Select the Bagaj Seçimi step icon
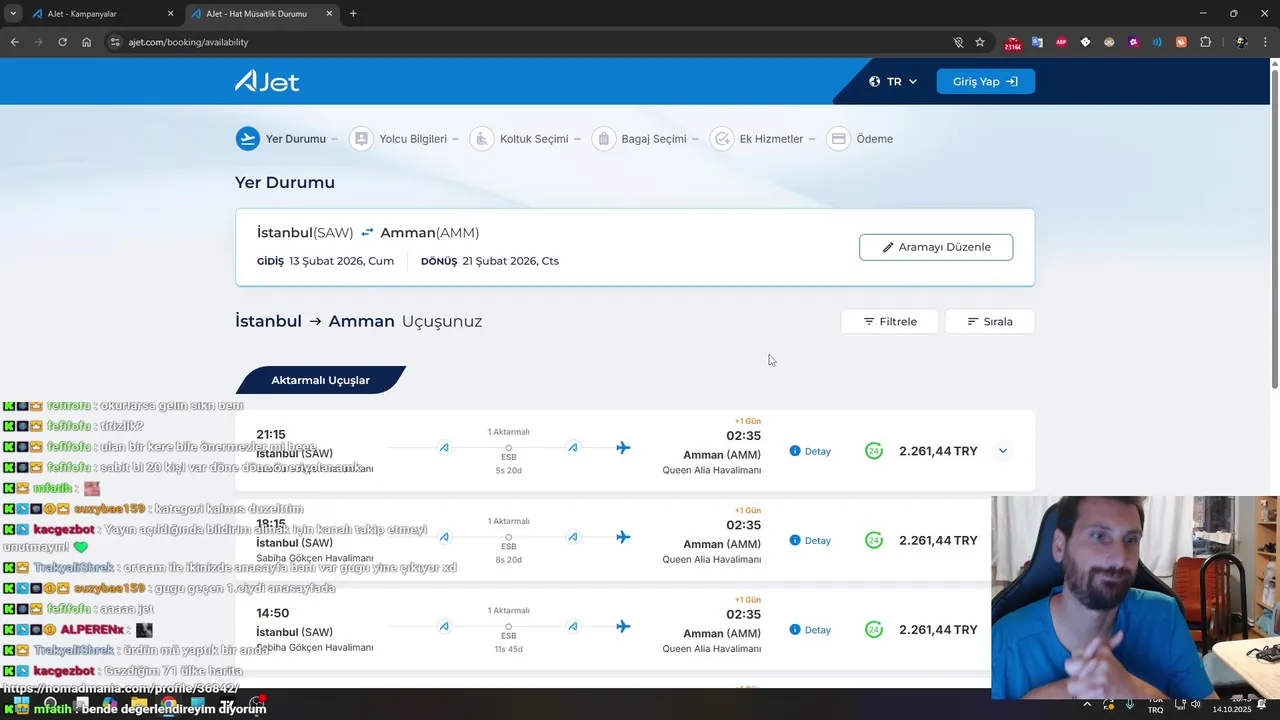 click(x=603, y=139)
